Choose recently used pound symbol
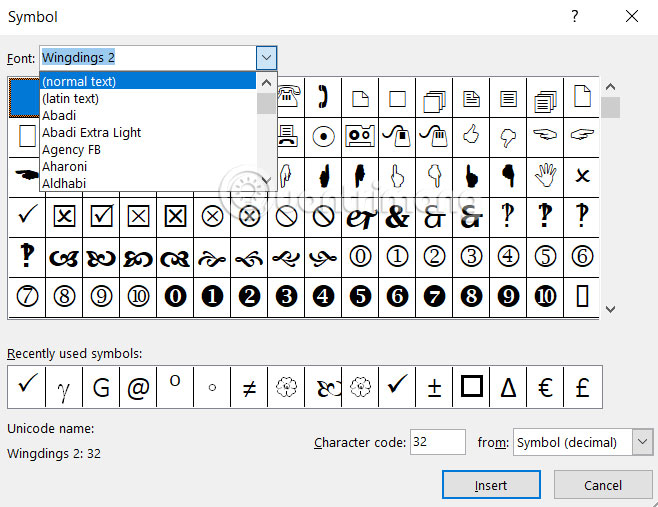The width and height of the screenshot is (658, 507). point(582,387)
